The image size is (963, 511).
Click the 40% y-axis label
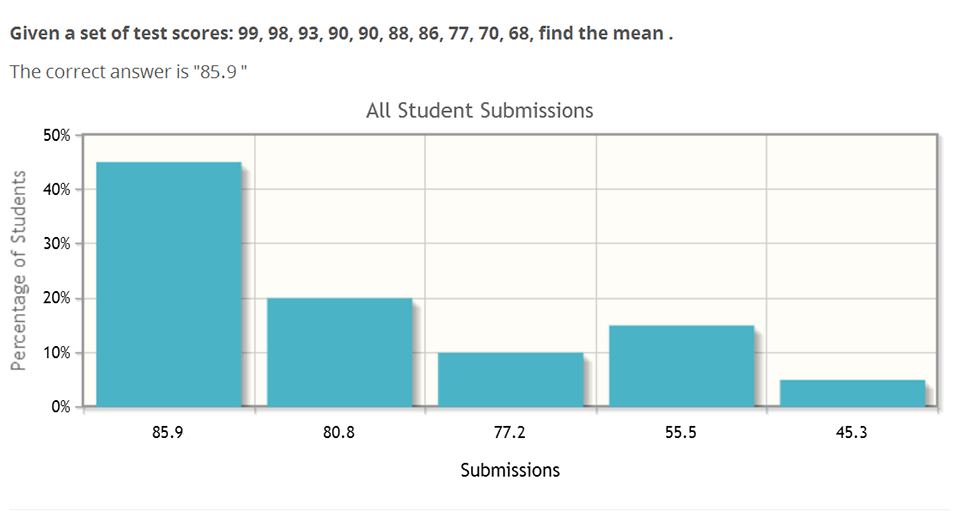(x=57, y=190)
